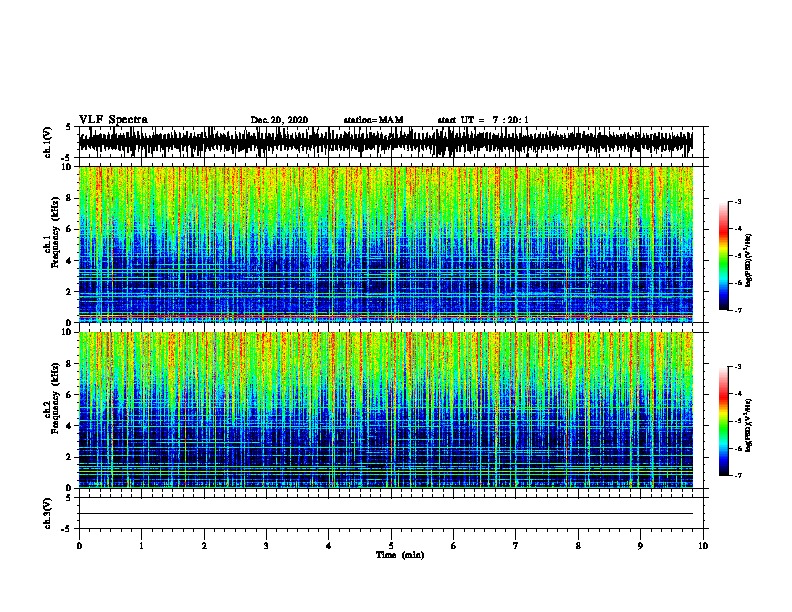Click the "ch.3(V)" axis label

click(47, 513)
